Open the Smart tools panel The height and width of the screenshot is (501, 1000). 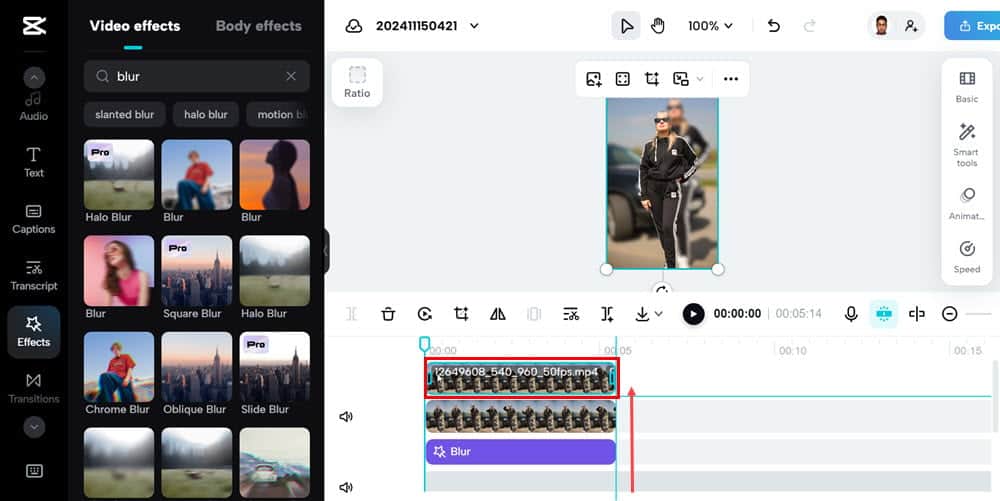coord(967,145)
